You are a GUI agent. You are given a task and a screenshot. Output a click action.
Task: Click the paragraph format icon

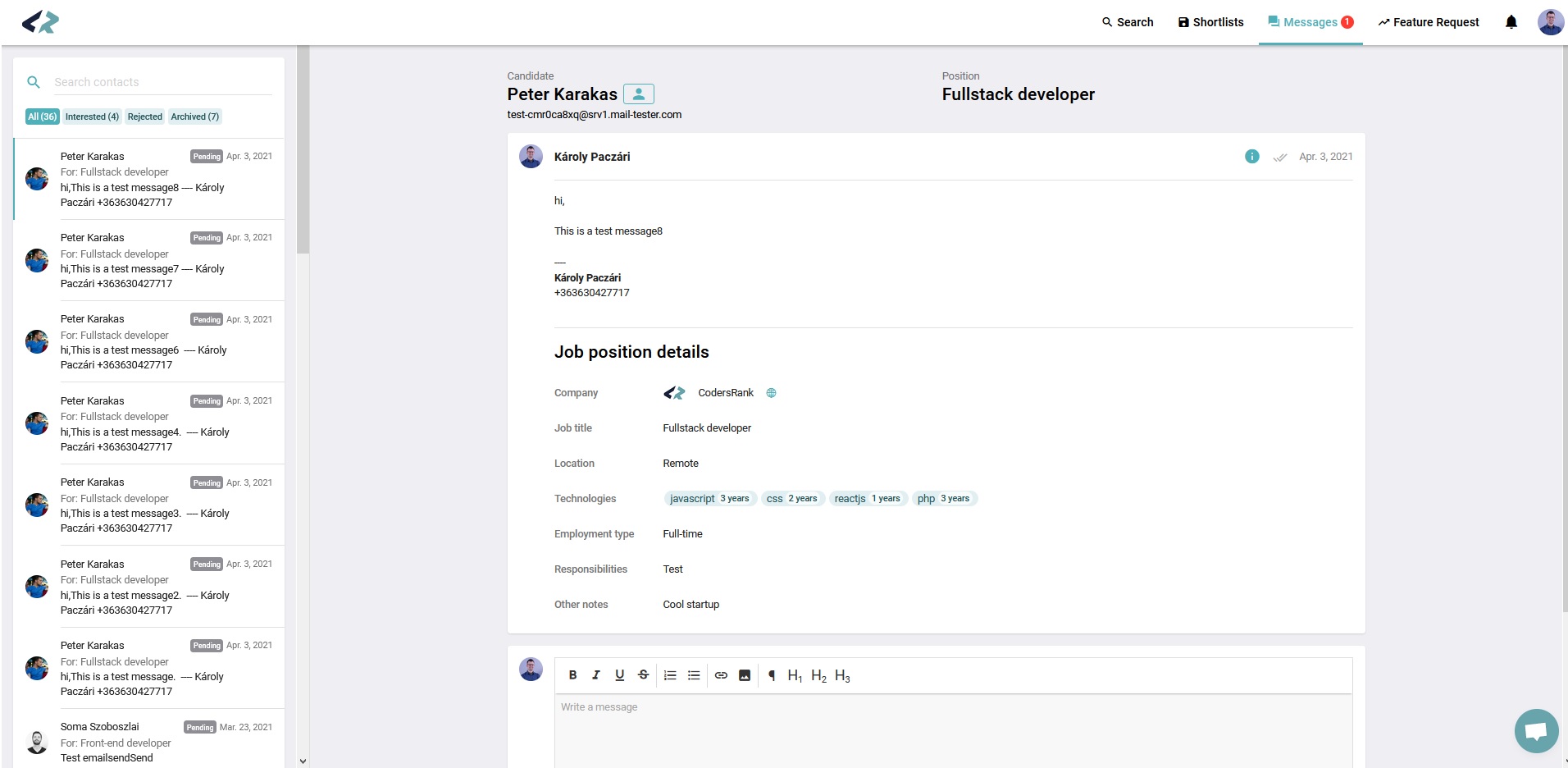[772, 675]
